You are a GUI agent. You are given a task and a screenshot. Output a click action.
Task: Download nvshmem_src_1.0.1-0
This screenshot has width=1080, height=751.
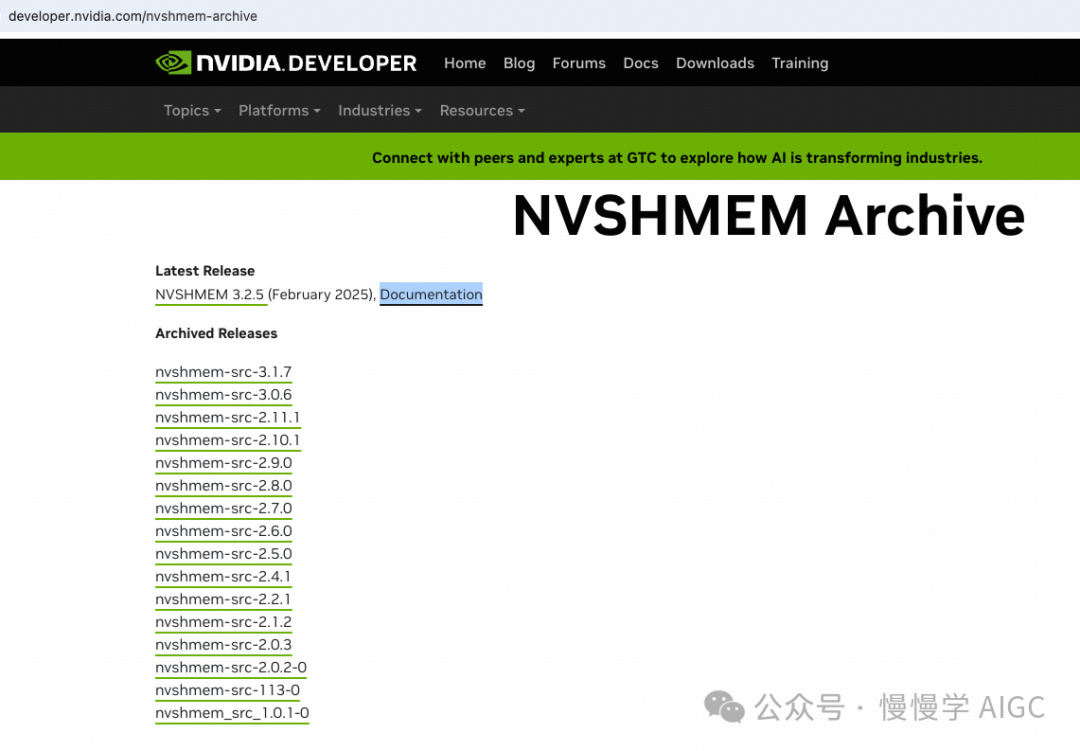232,713
